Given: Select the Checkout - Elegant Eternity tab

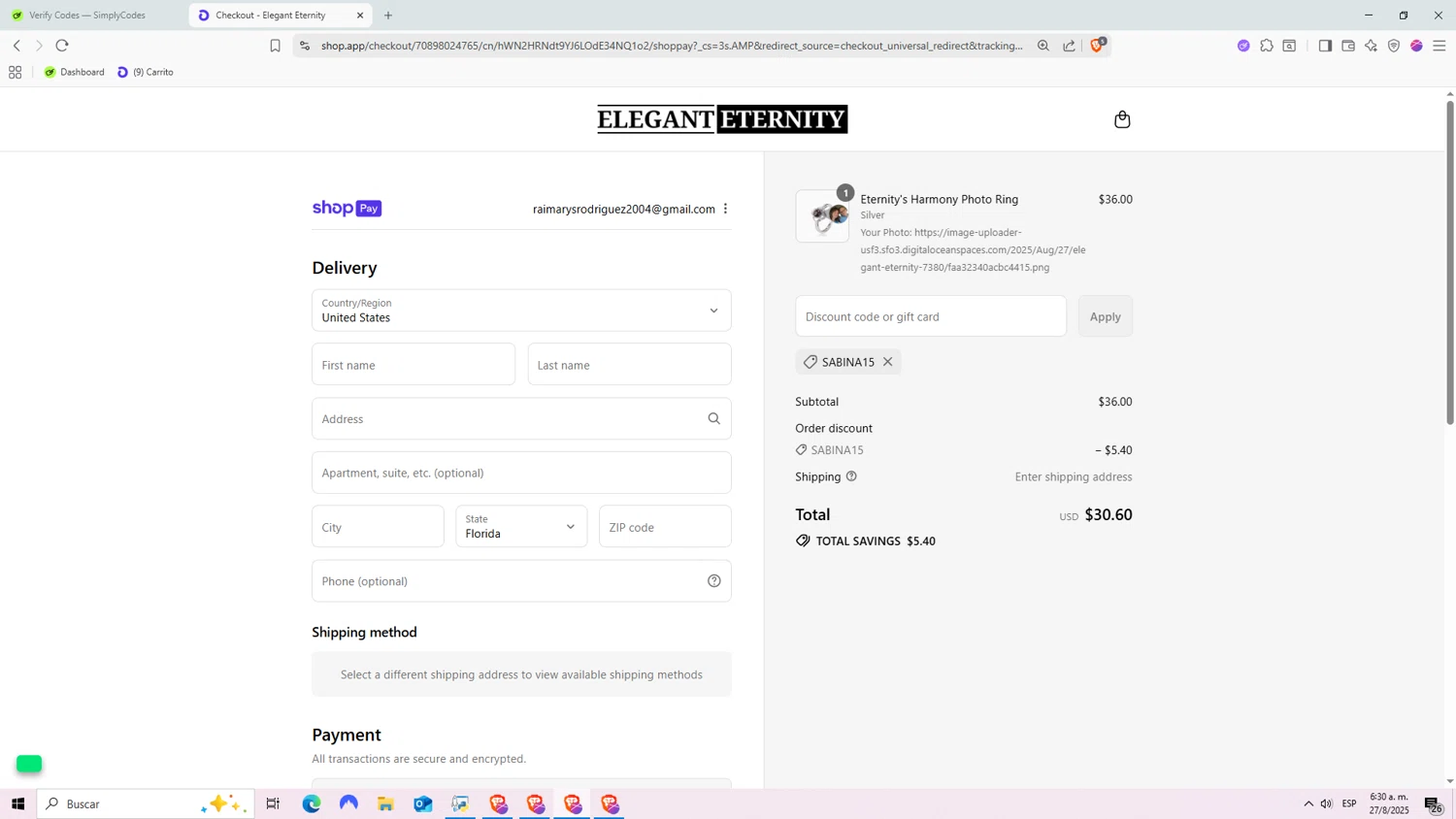Looking at the screenshot, I should click(x=280, y=16).
